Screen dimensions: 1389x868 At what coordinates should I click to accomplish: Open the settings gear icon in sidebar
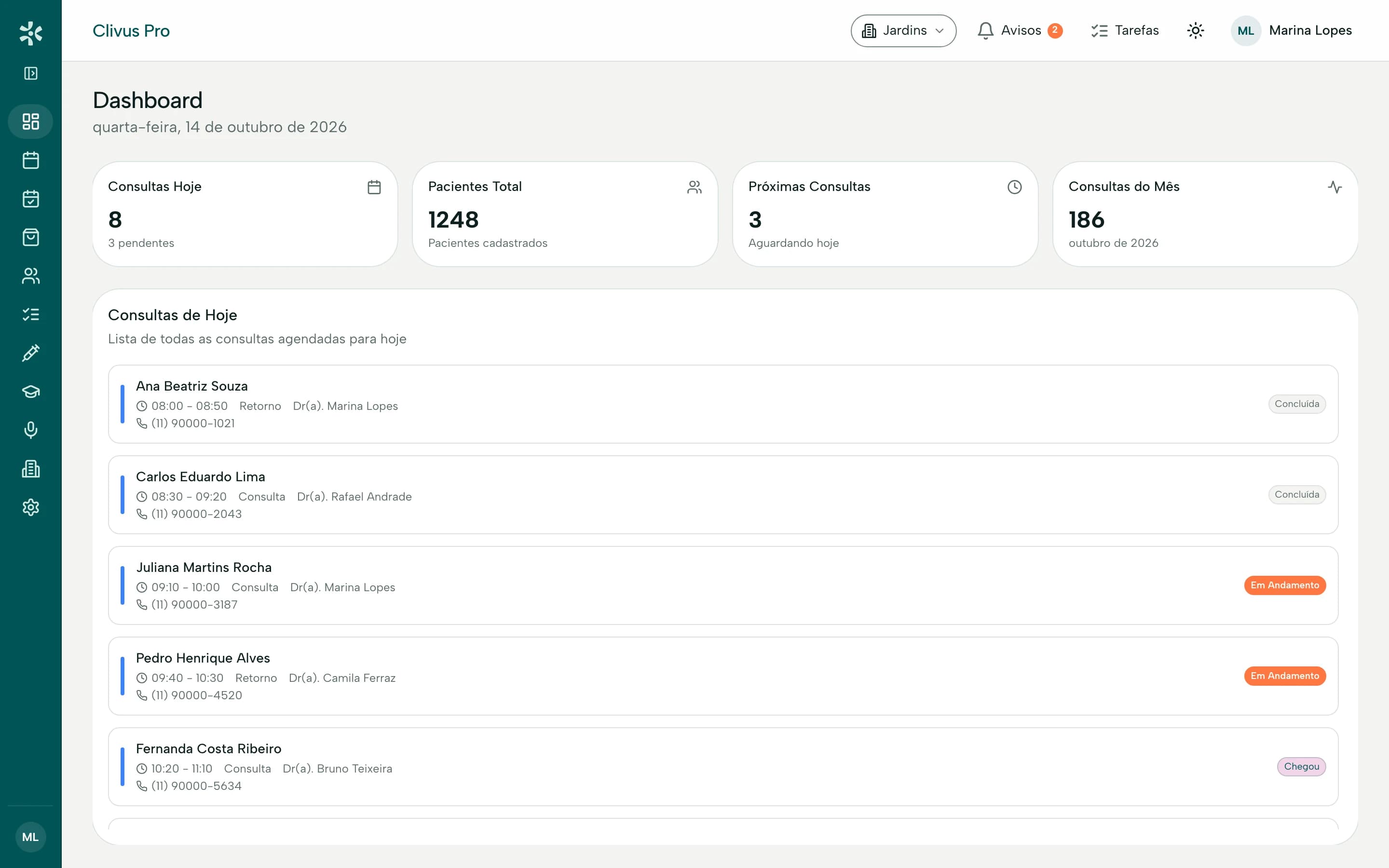click(30, 507)
